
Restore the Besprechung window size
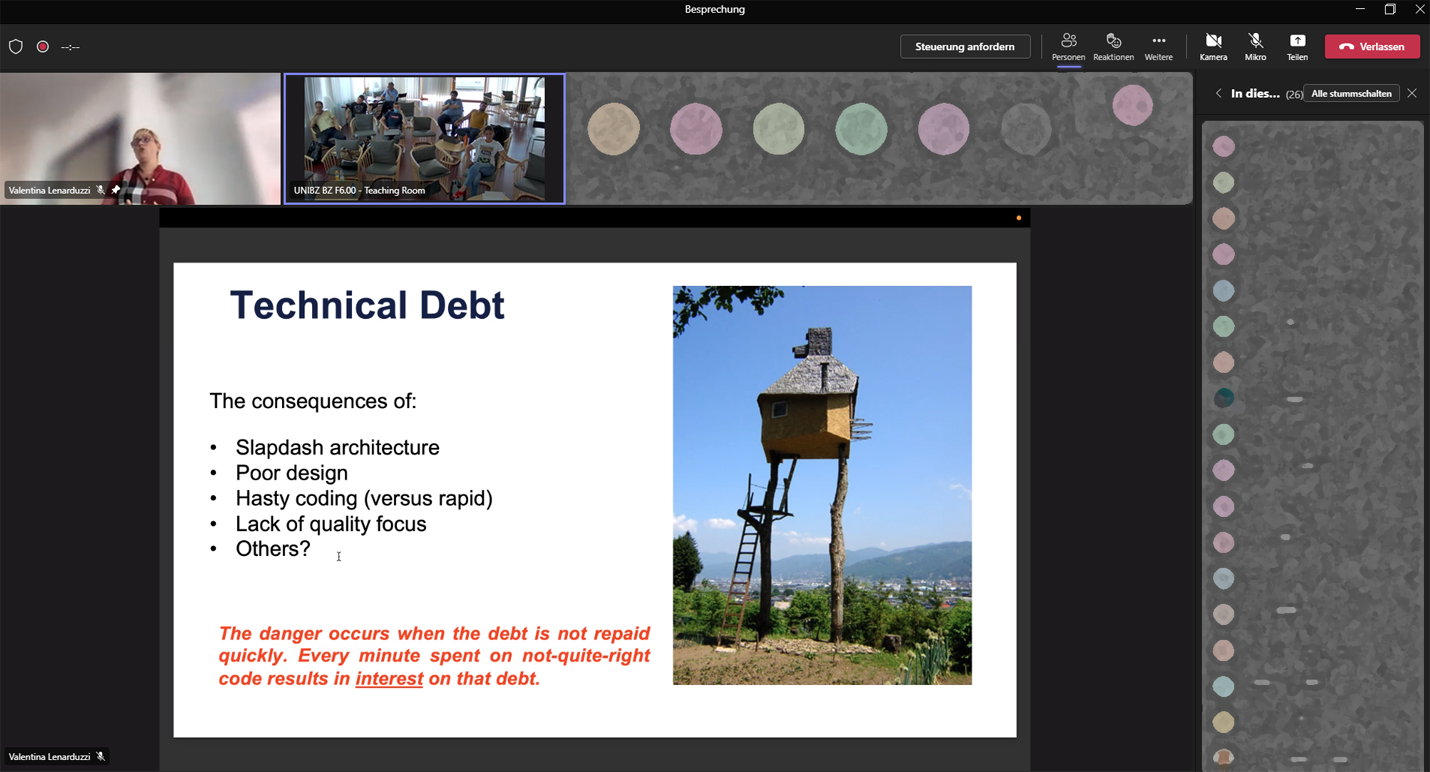coord(1389,9)
